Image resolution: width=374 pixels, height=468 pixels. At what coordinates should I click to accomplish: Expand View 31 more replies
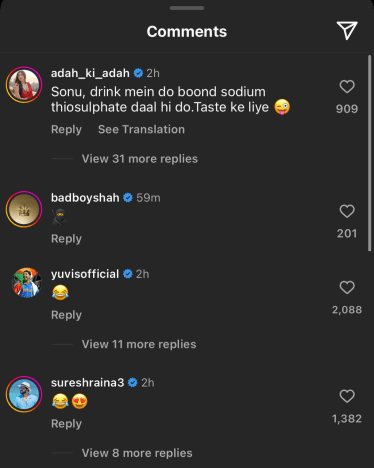[140, 159]
